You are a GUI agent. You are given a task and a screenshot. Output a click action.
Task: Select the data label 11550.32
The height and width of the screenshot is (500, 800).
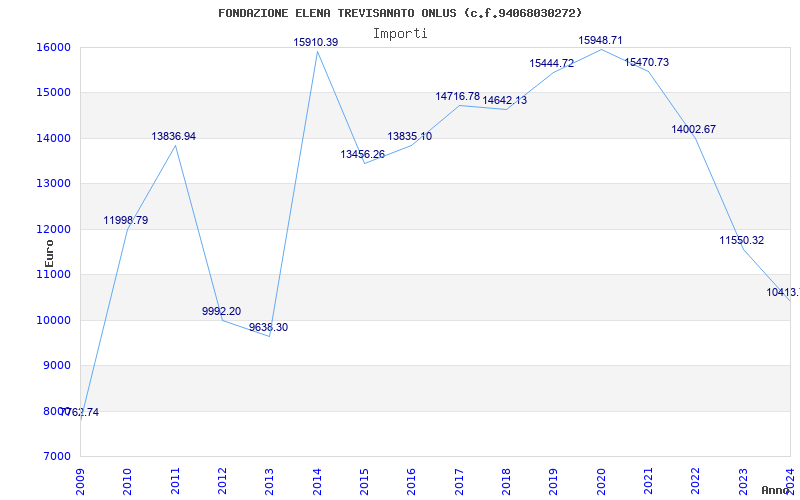click(x=742, y=240)
